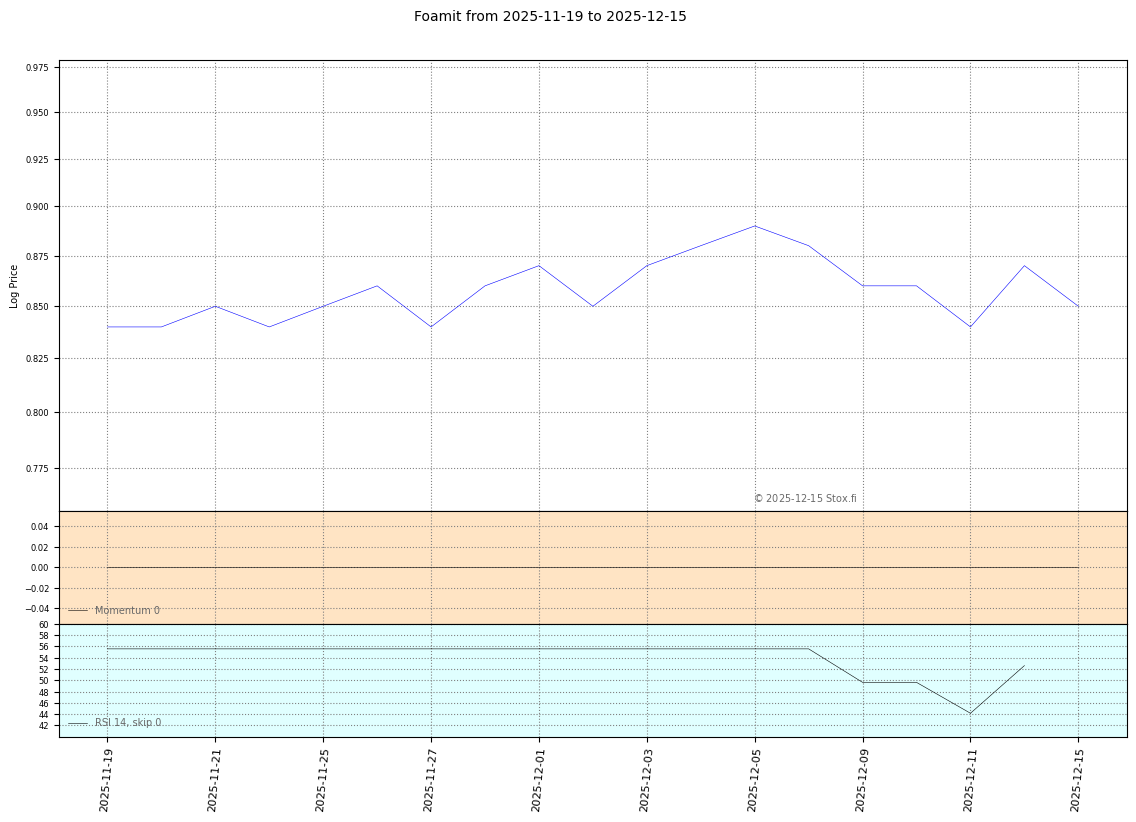Select the "RSI 14, skip 0" legend entry
This screenshot has width=1136, height=822.
[x=127, y=723]
